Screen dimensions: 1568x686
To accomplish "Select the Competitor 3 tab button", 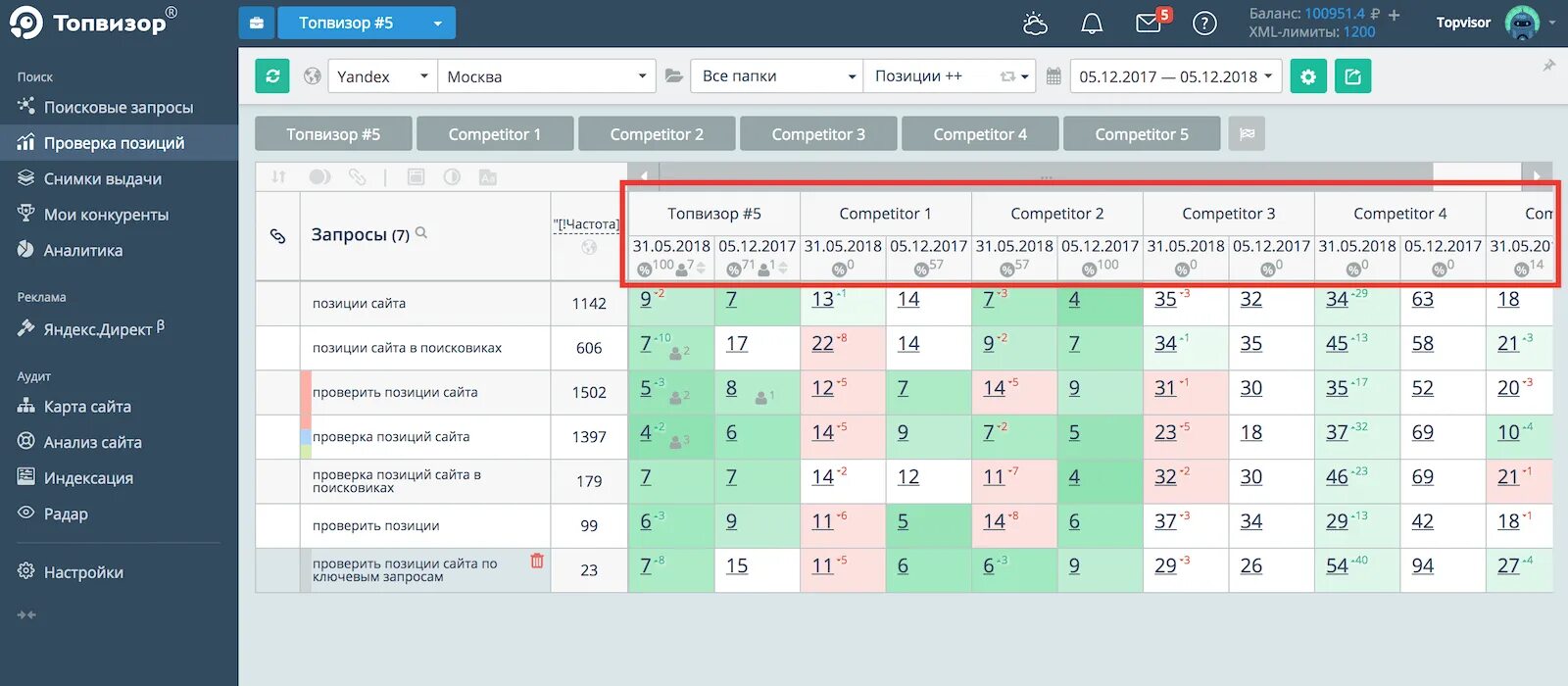I will click(818, 134).
